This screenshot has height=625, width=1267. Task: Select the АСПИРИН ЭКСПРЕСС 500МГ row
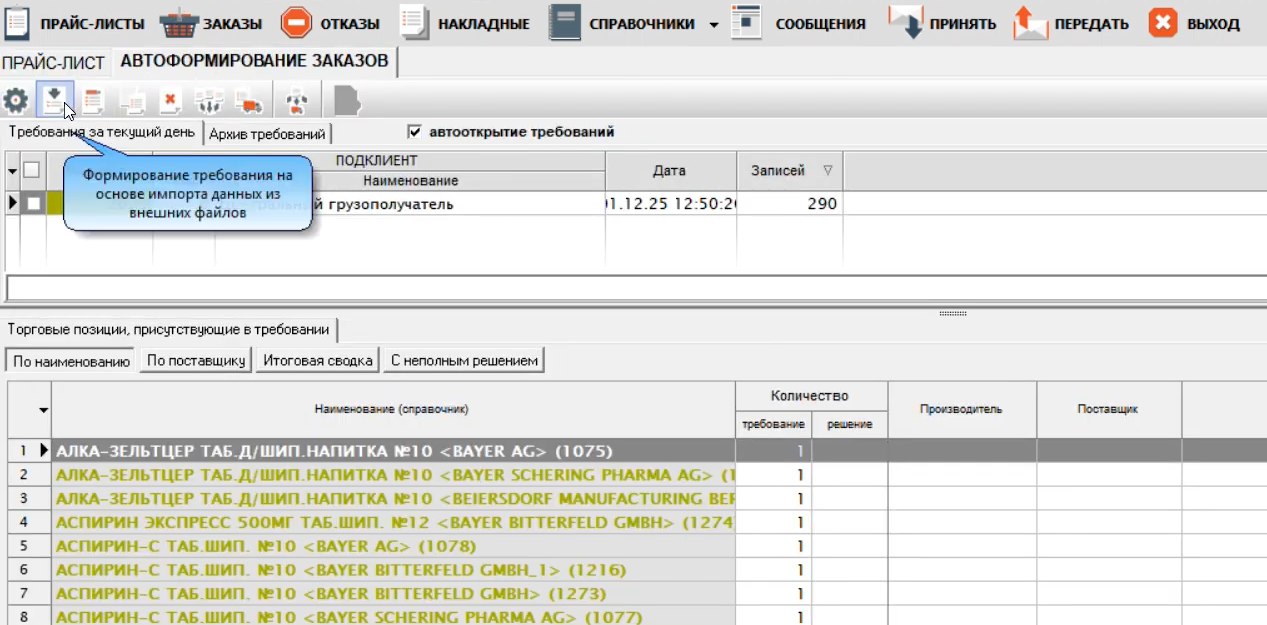(395, 522)
